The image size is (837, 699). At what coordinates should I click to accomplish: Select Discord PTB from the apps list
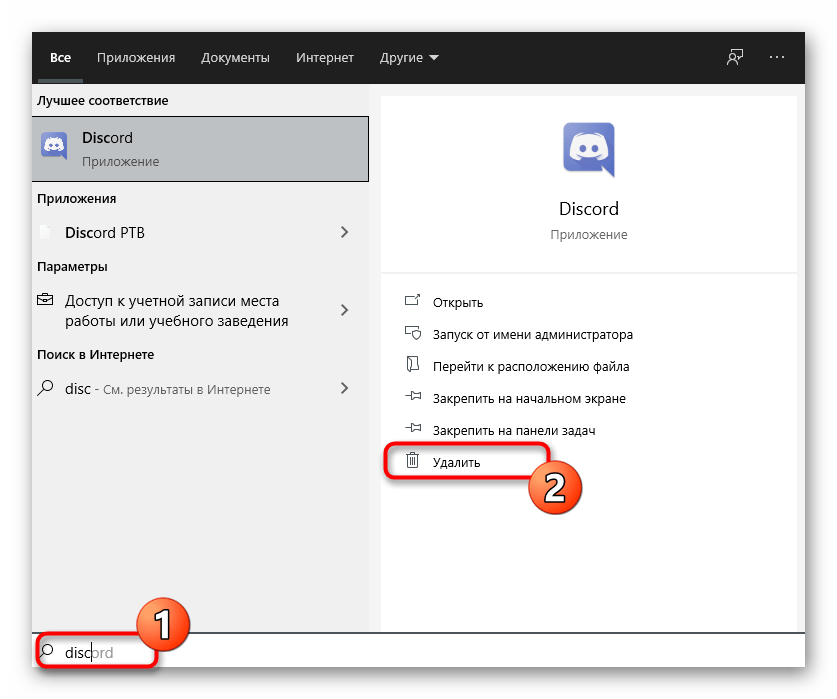pyautogui.click(x=105, y=232)
